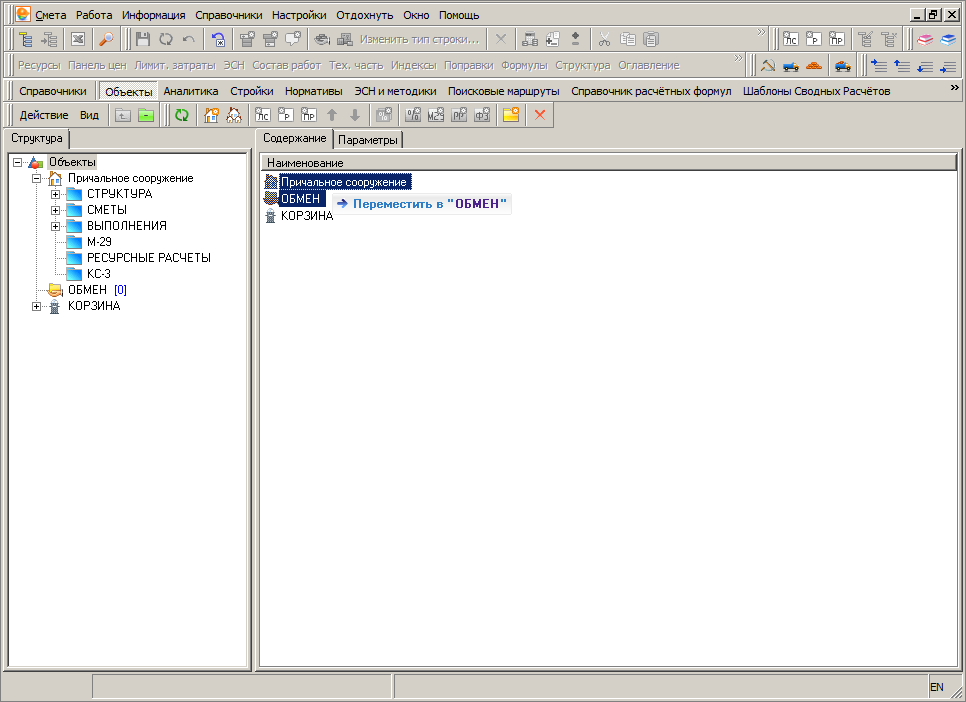This screenshot has width=966, height=702.
Task: Expand the СТРУКТУРА folder node
Action: [55, 195]
